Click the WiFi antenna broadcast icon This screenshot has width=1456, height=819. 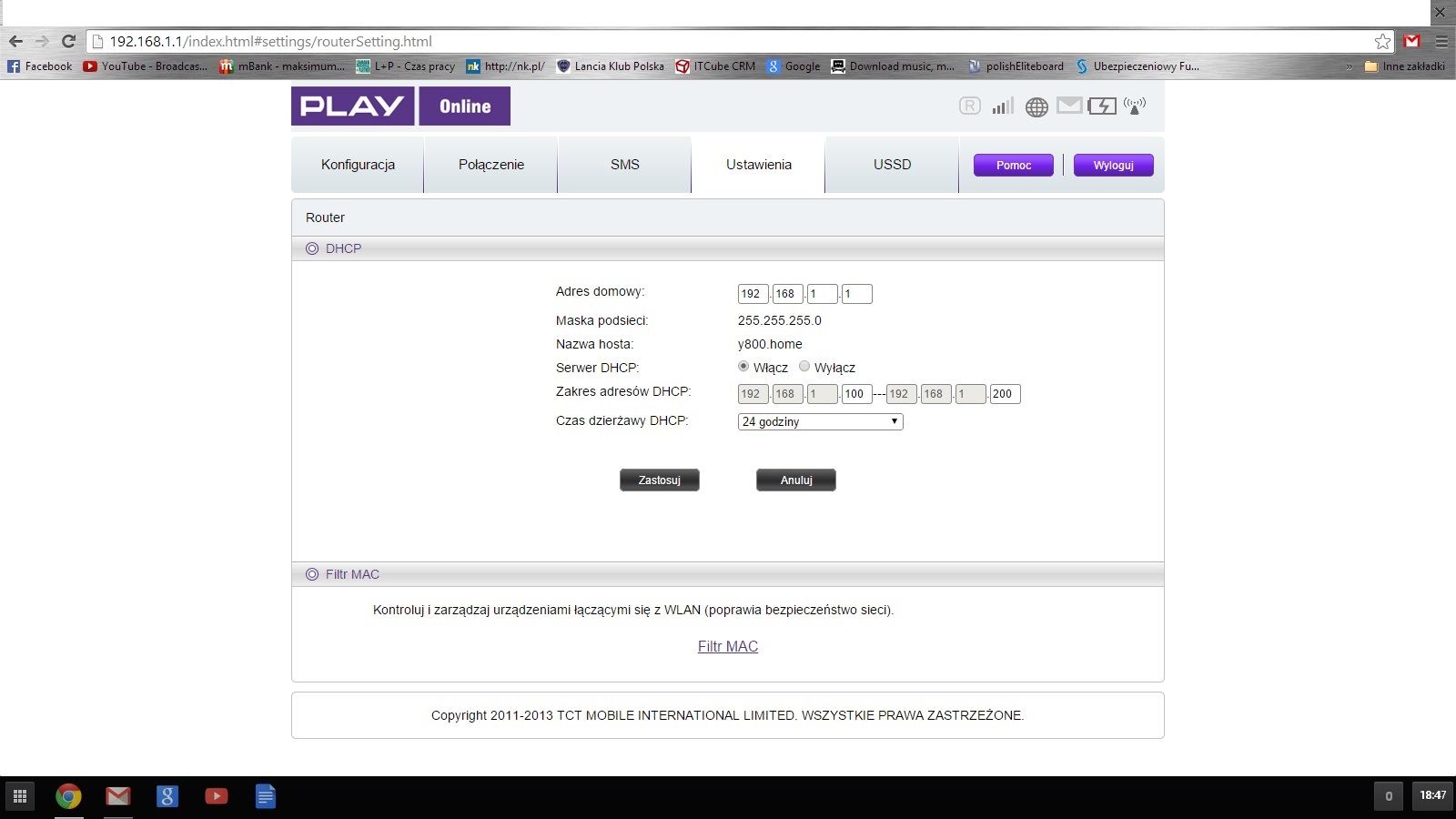(1135, 106)
